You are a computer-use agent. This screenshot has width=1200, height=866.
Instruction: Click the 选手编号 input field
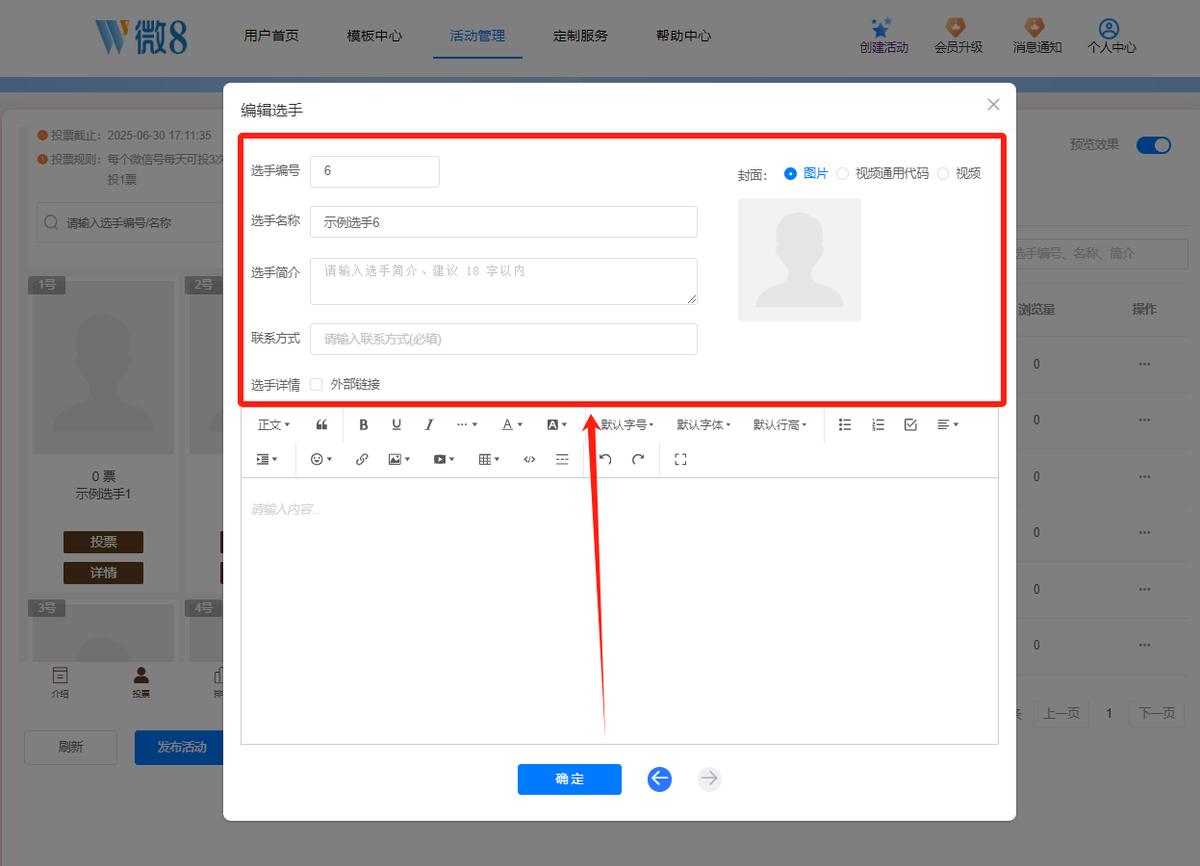[375, 171]
